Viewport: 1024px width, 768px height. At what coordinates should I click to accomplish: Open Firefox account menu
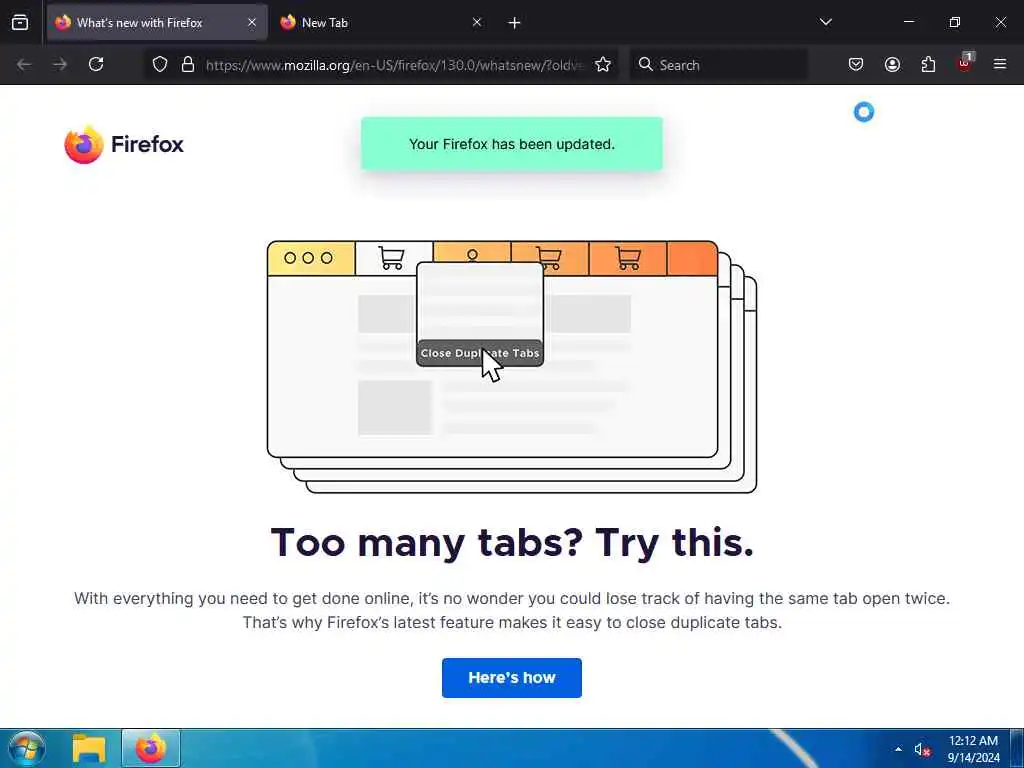892,64
